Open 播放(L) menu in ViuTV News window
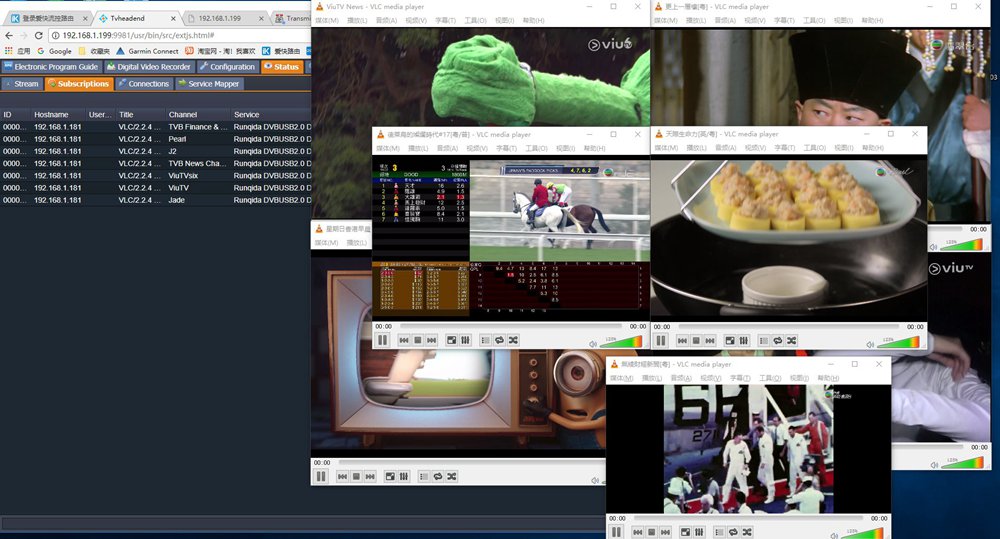This screenshot has height=539, width=1000. click(357, 20)
